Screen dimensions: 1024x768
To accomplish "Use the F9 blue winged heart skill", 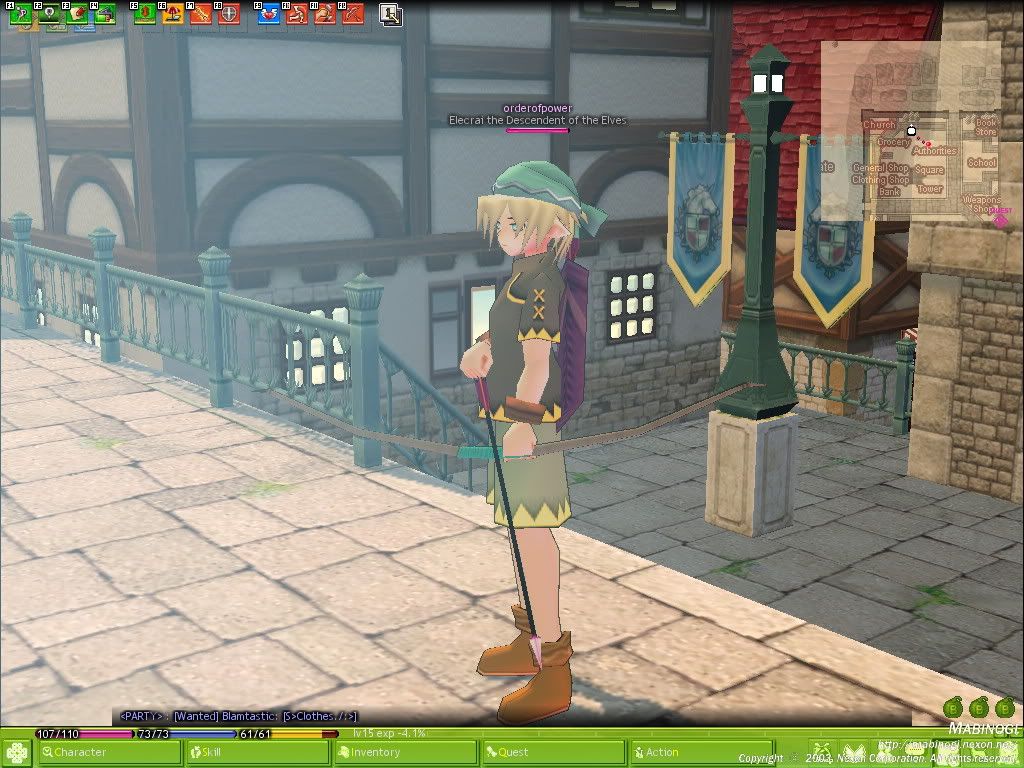I will pos(268,15).
